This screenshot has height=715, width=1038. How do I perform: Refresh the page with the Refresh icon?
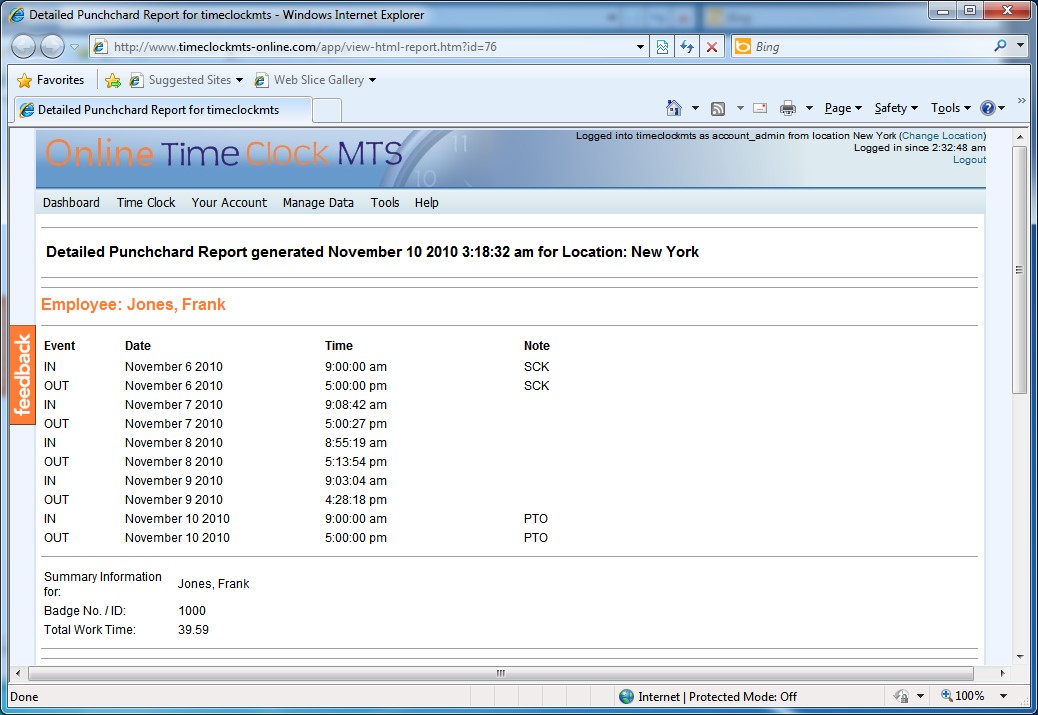tap(687, 47)
